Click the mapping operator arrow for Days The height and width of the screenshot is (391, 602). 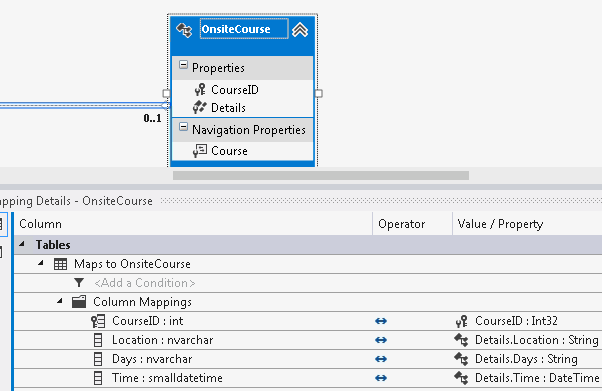click(381, 359)
